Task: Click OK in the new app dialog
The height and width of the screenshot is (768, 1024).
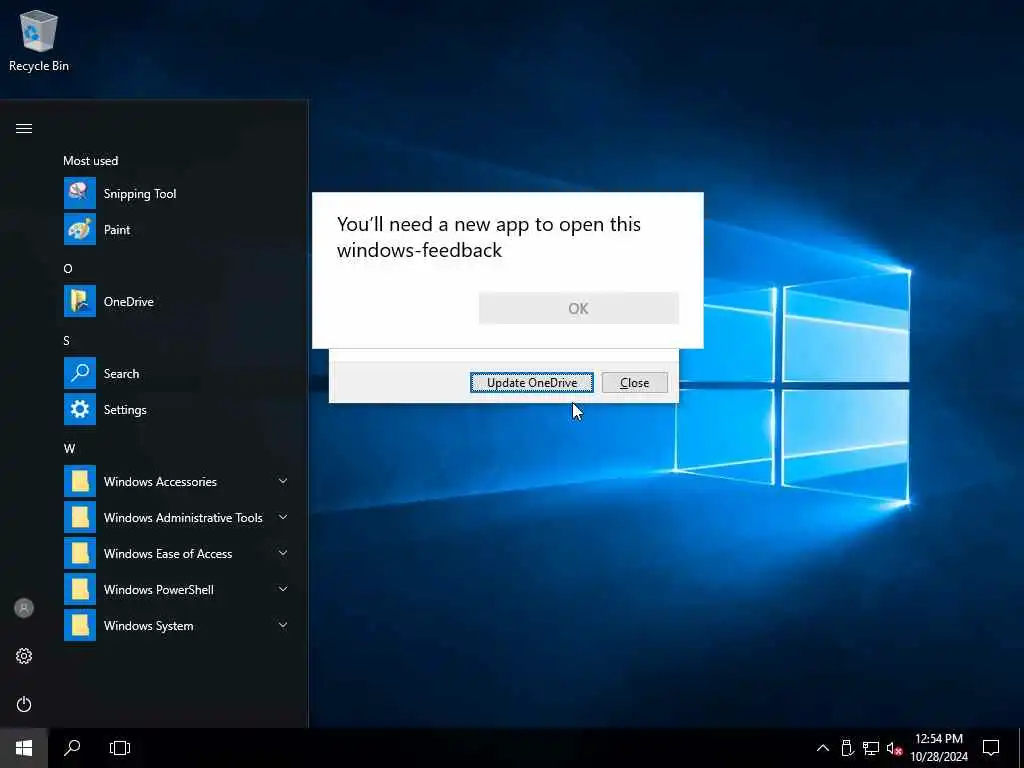Action: tap(579, 308)
